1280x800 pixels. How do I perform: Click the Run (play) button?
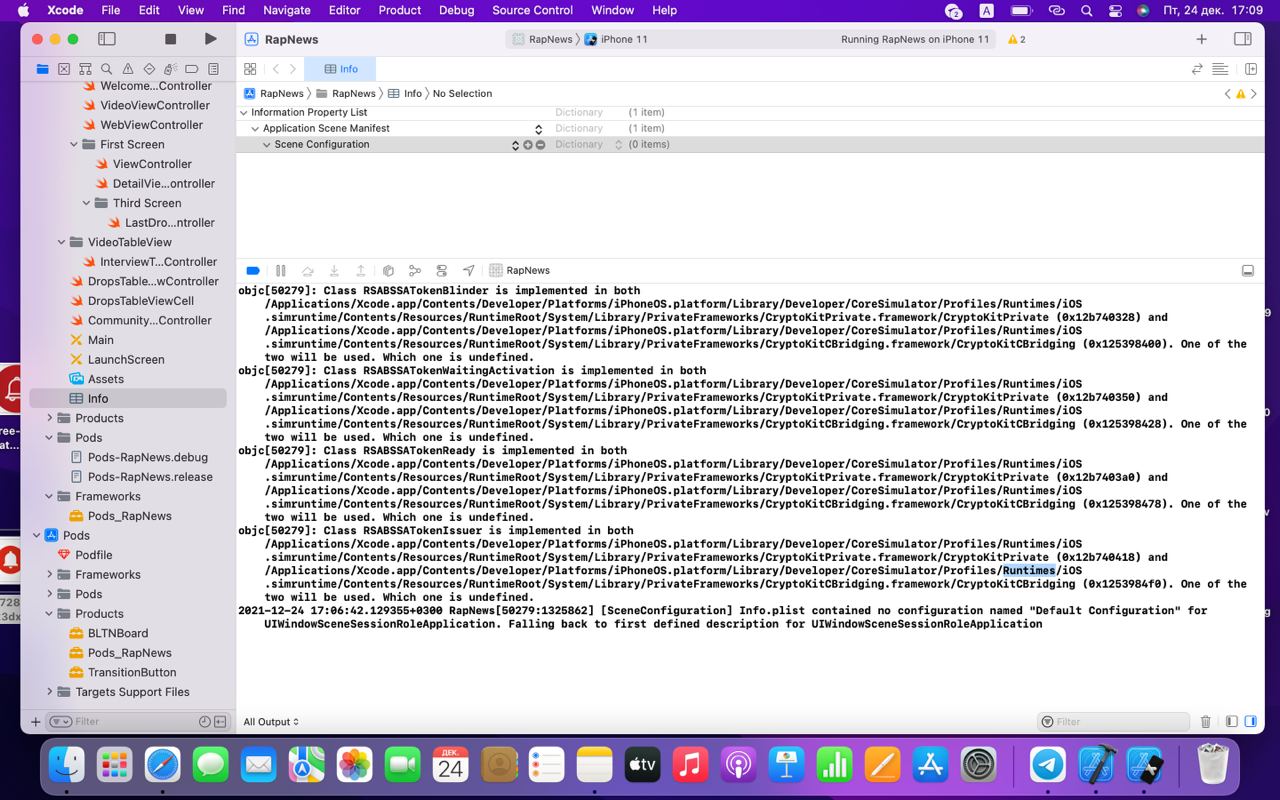pos(210,39)
